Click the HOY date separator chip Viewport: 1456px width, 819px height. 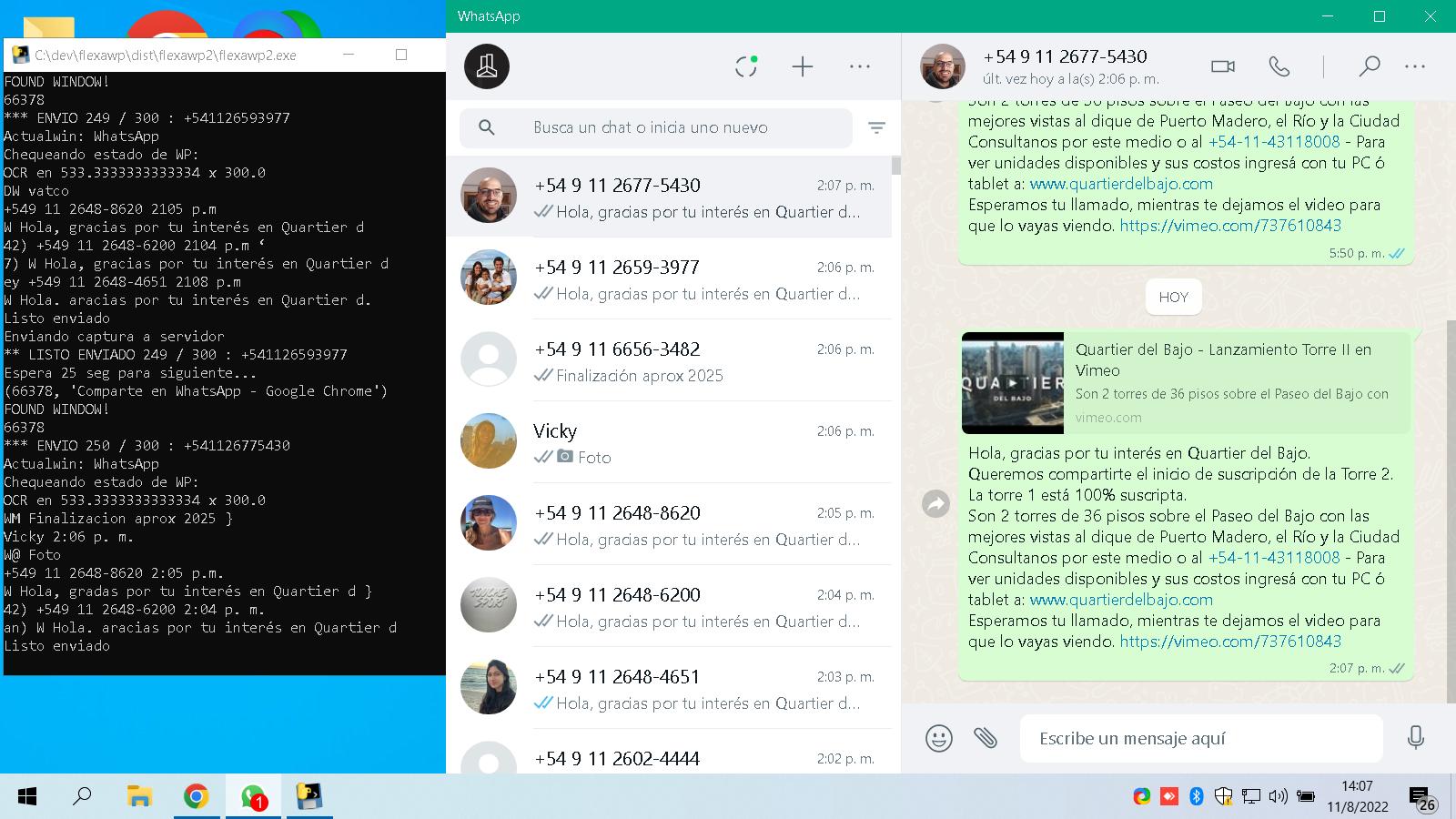[x=1173, y=297]
